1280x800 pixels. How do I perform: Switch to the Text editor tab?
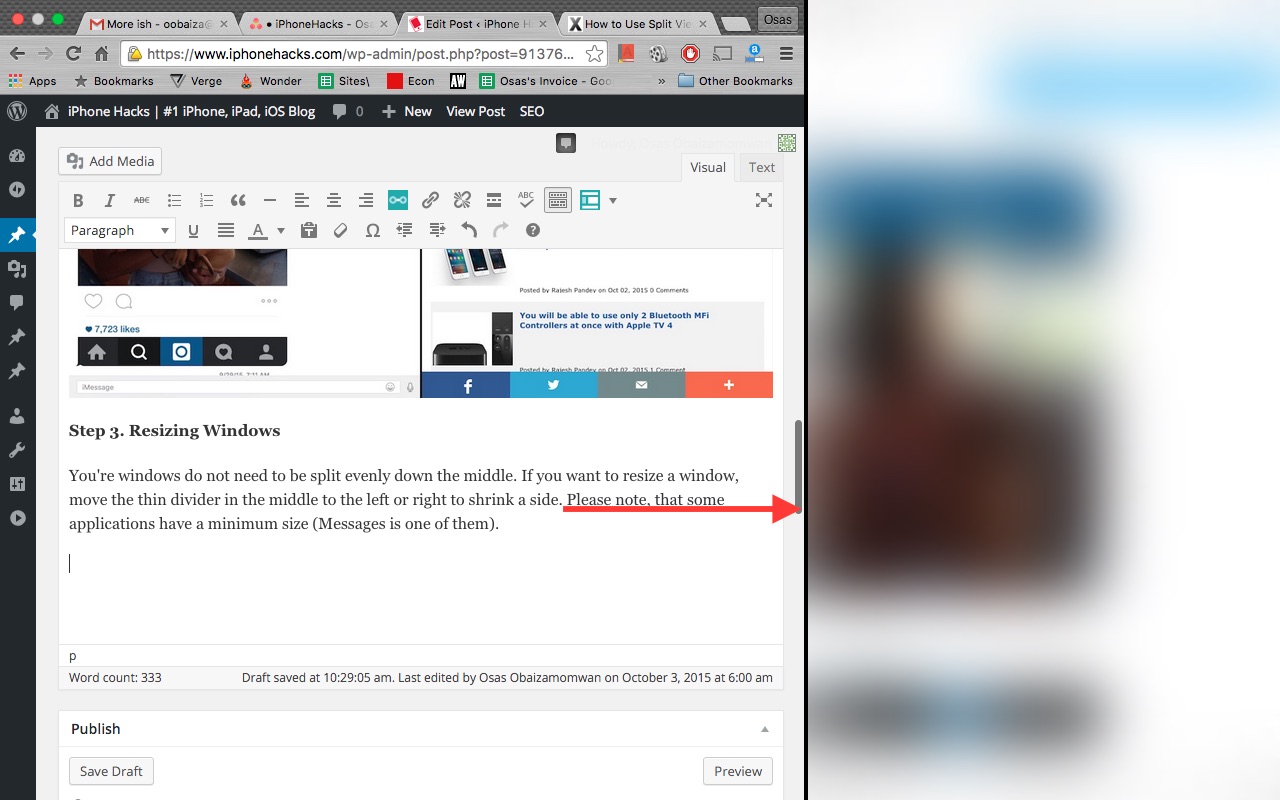pos(761,167)
